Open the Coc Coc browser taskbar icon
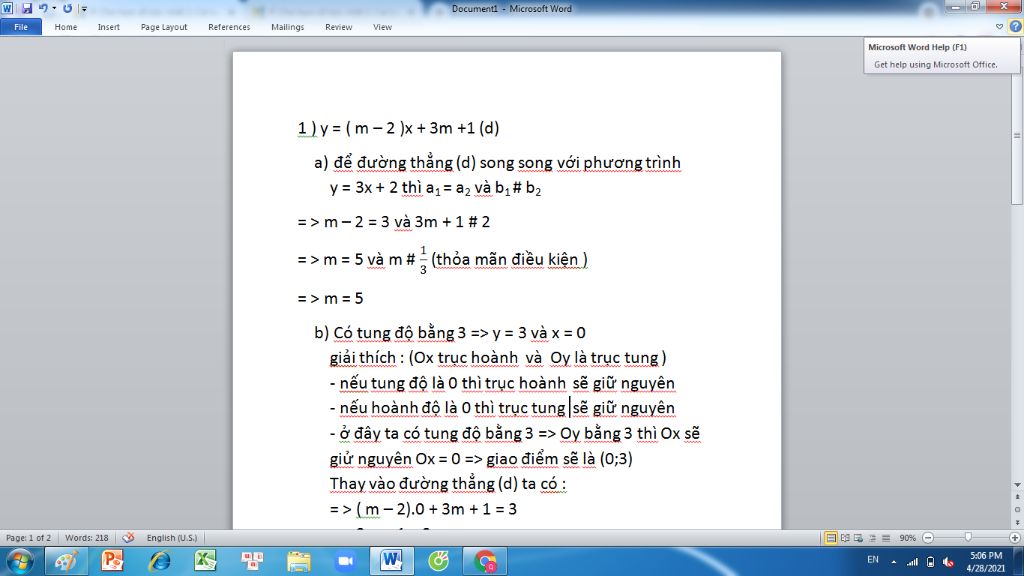This screenshot has height=576, width=1024. 438,561
